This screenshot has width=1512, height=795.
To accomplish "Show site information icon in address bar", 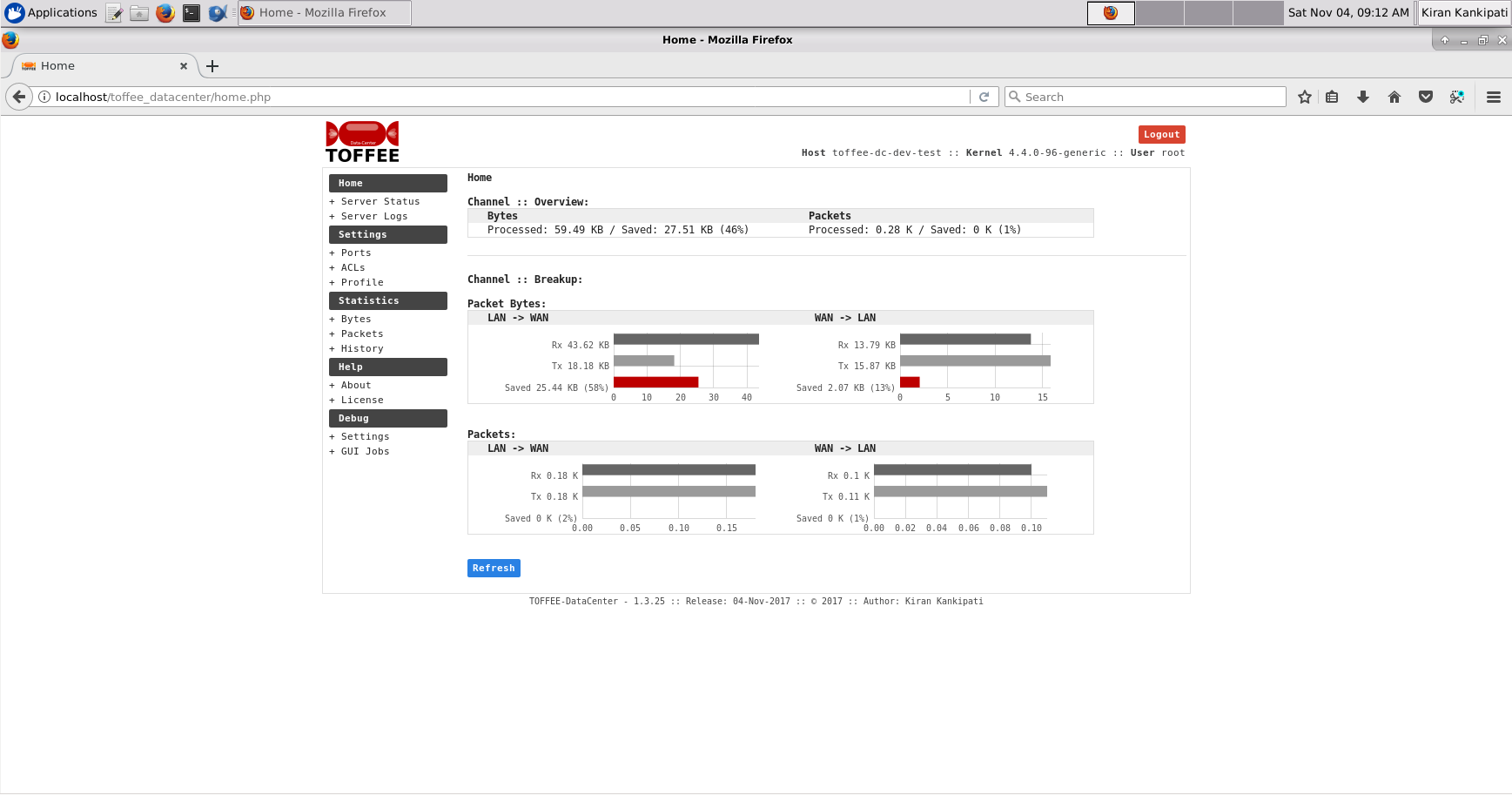I will click(44, 97).
